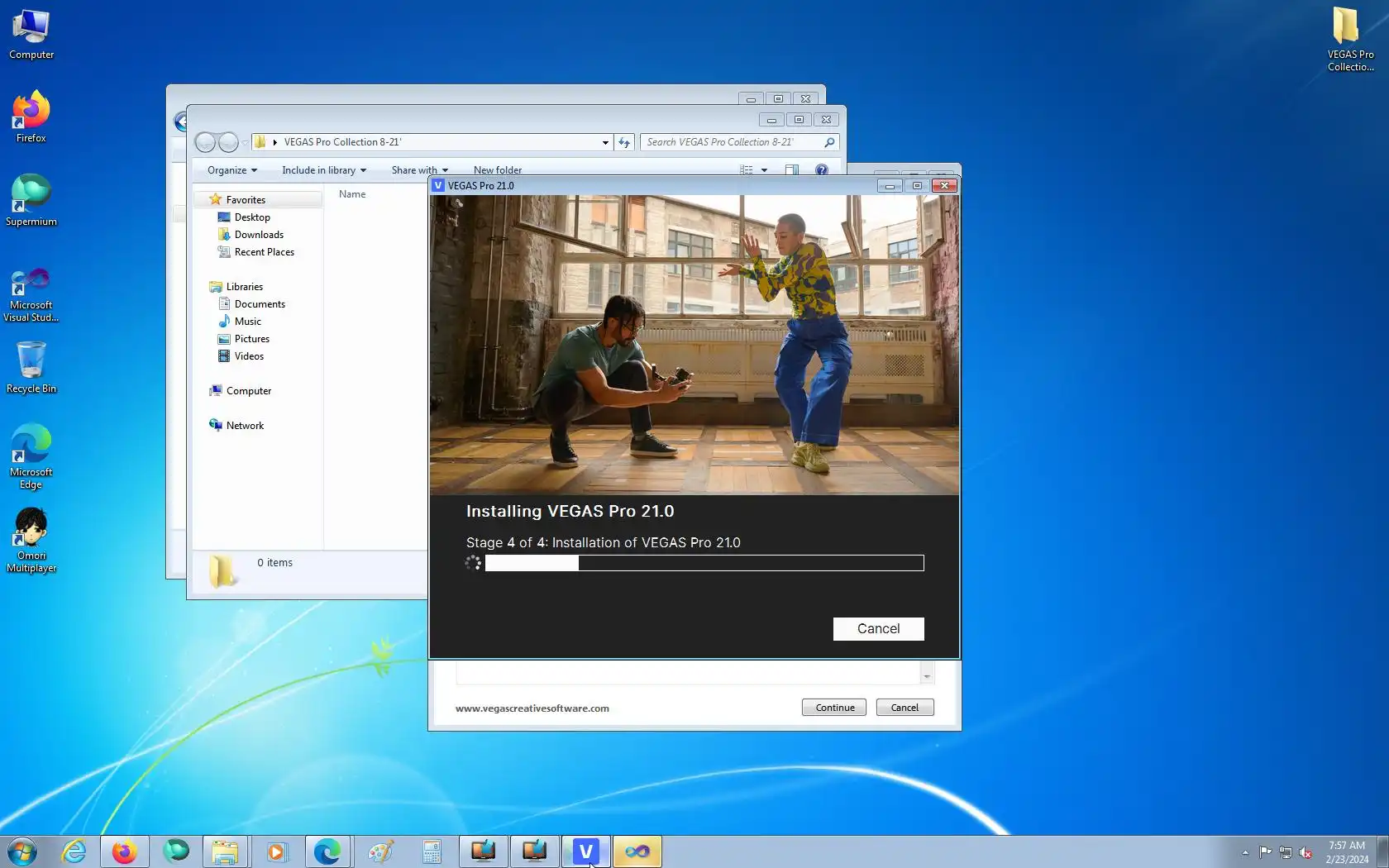This screenshot has height=868, width=1389.
Task: Open the Windows Start menu
Action: pos(21,851)
